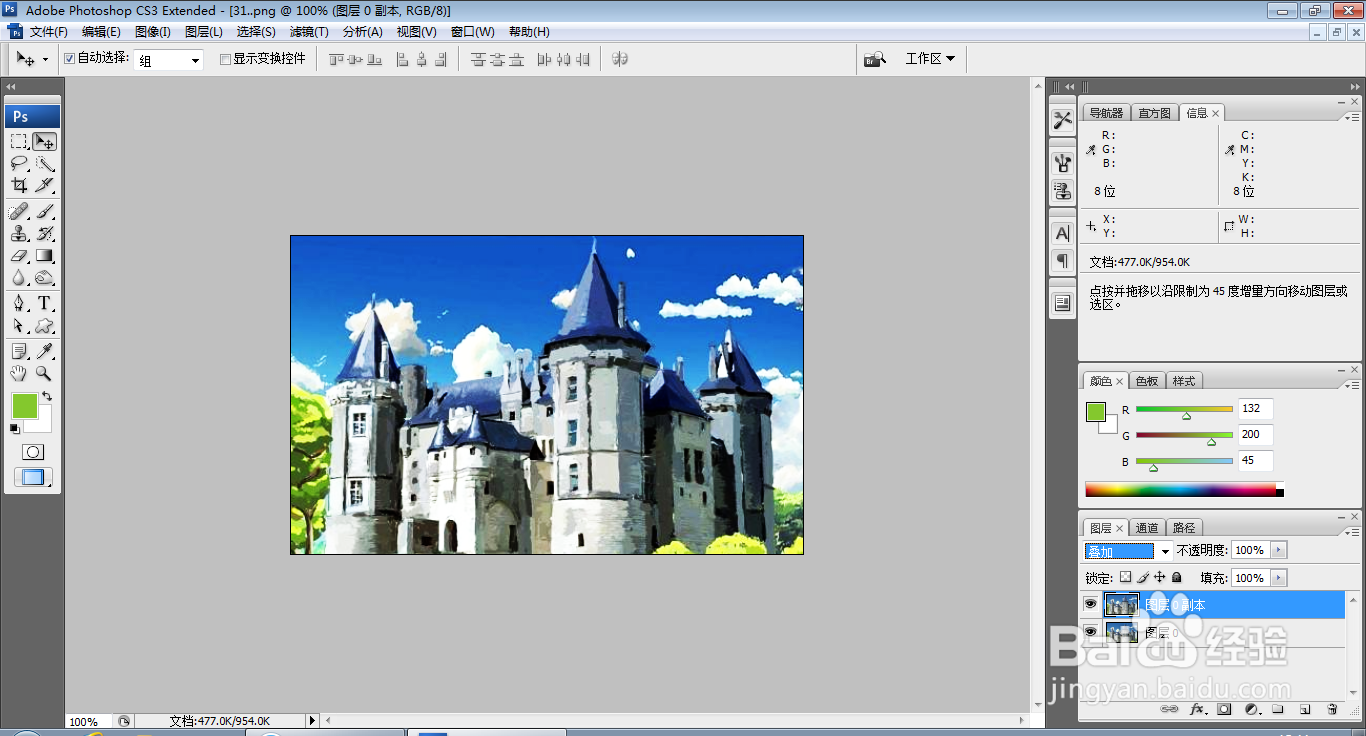Image resolution: width=1366 pixels, height=736 pixels.
Task: Select the Magic Wand tool
Action: (x=44, y=164)
